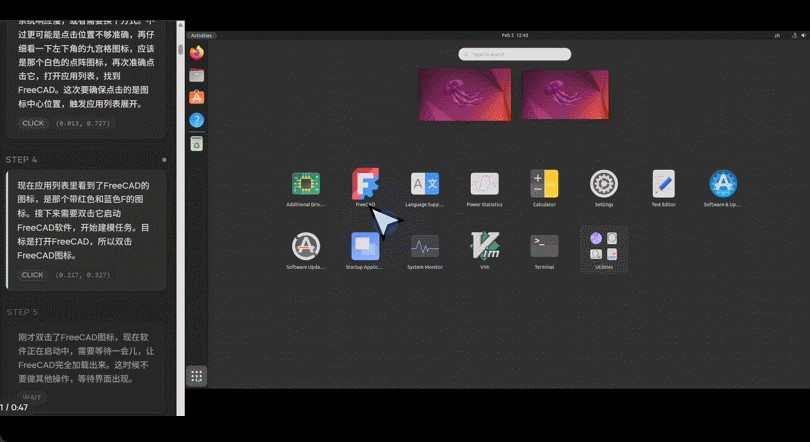
Task: Launch Text Editor
Action: point(663,184)
